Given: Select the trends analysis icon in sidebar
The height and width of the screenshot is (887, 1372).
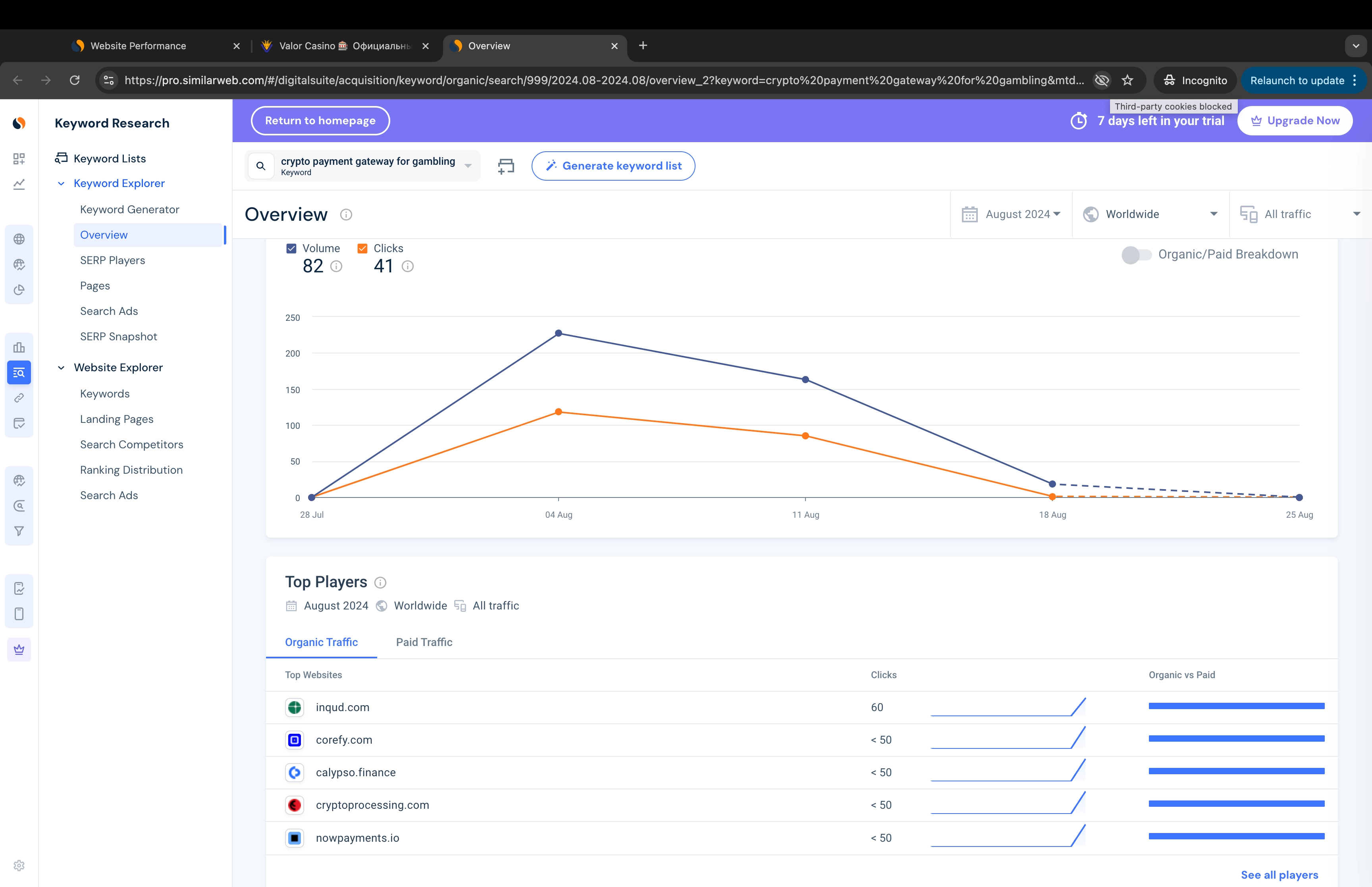Looking at the screenshot, I should (x=19, y=184).
